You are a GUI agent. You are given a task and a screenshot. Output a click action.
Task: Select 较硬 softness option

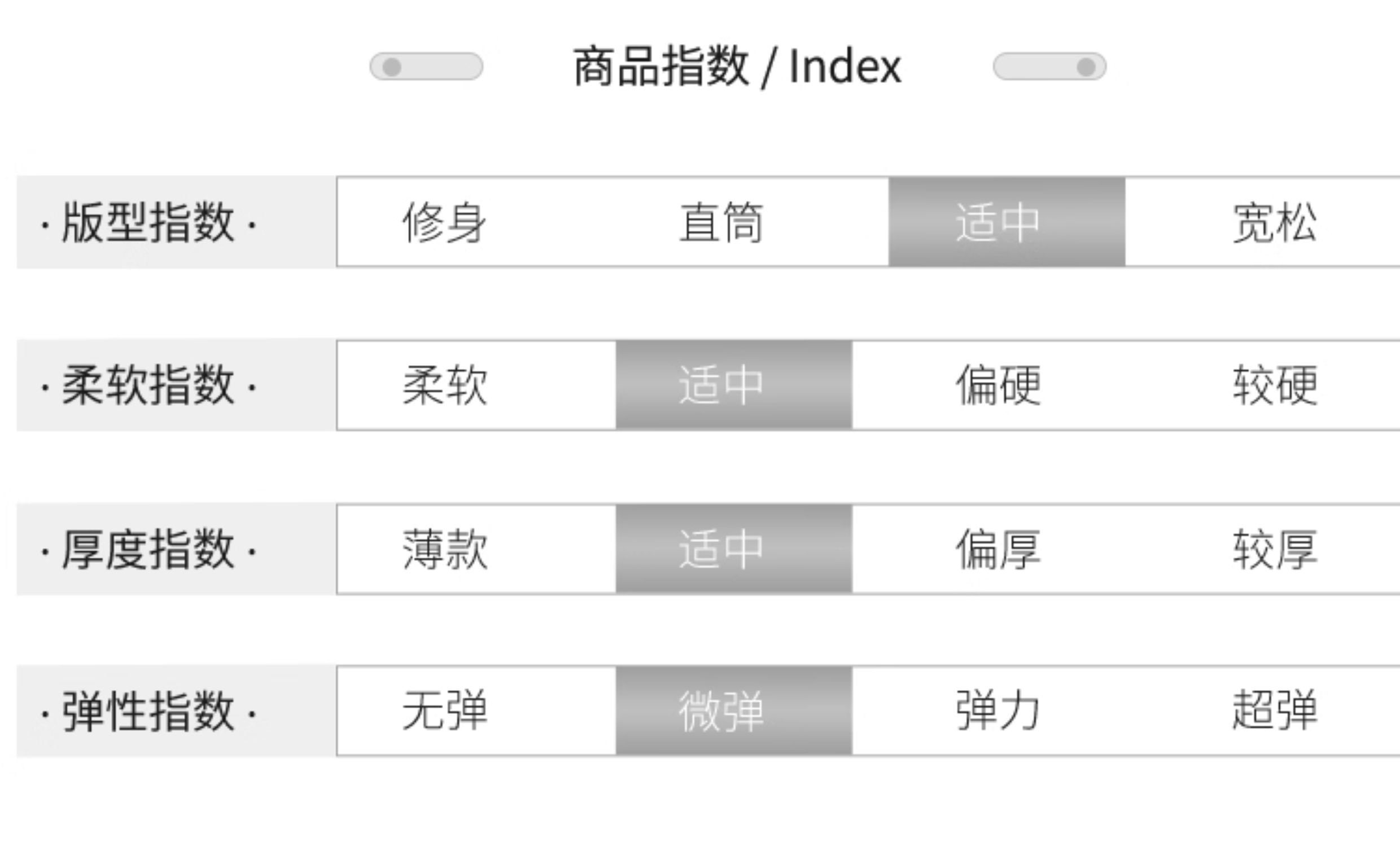point(1275,385)
